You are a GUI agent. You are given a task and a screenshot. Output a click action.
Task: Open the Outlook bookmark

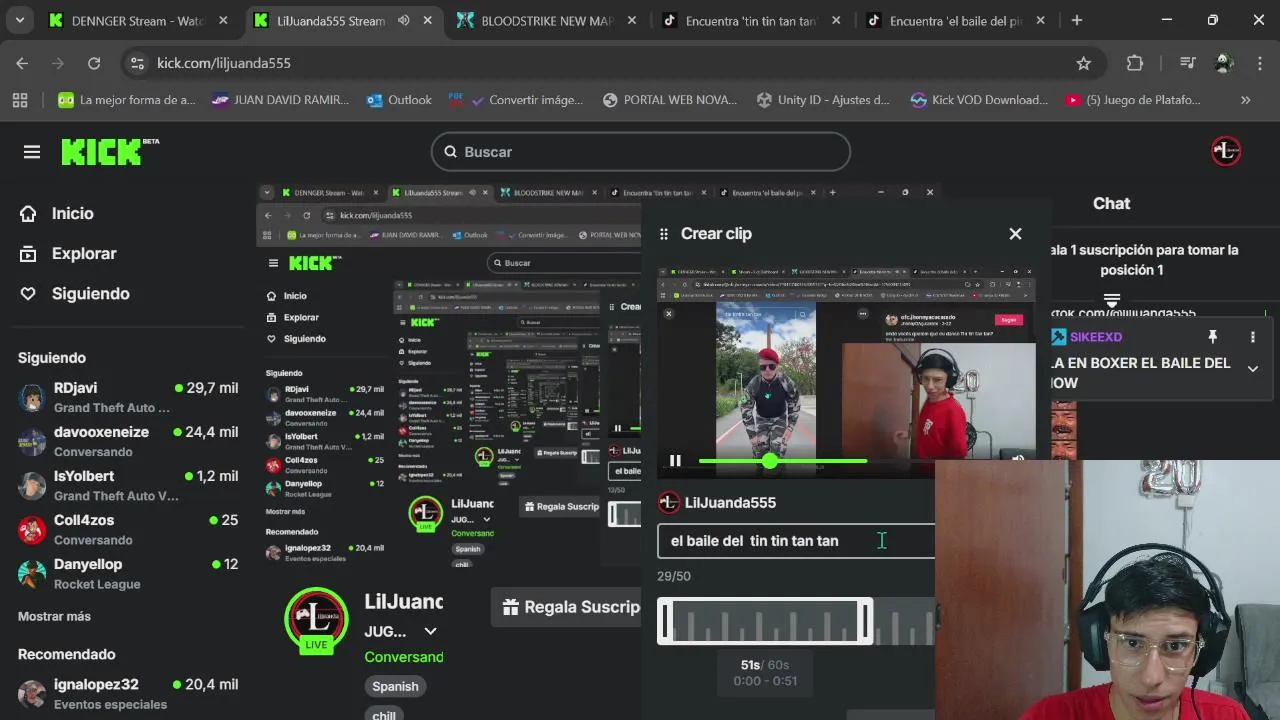click(400, 100)
